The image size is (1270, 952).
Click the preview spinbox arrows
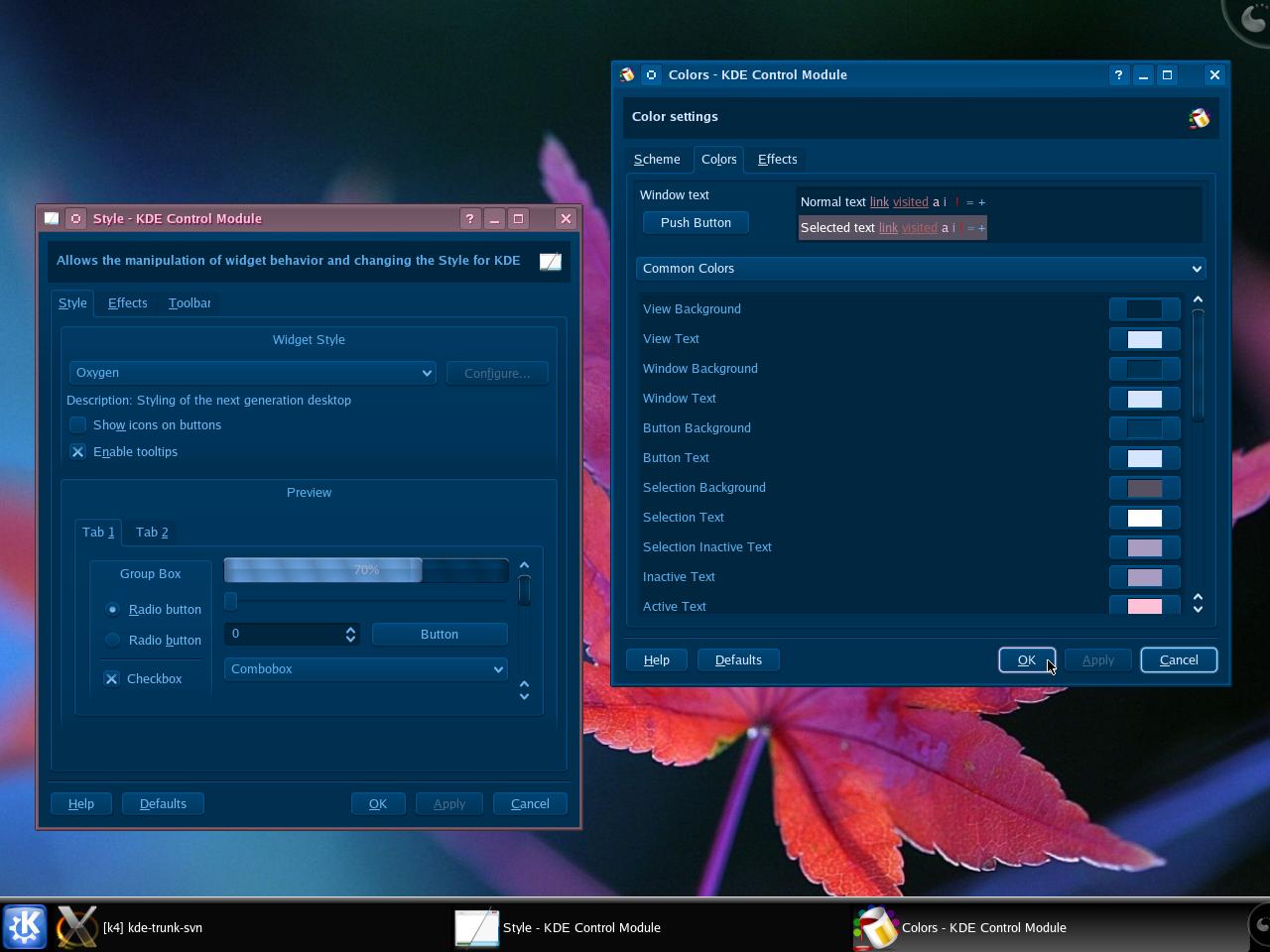click(x=350, y=634)
